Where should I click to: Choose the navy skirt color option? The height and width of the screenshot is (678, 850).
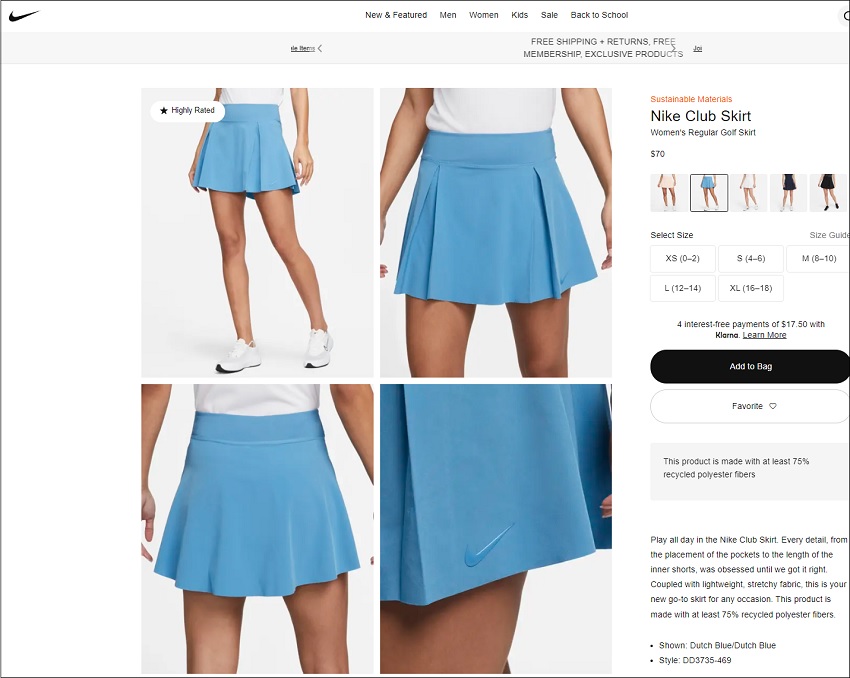pyautogui.click(x=789, y=193)
